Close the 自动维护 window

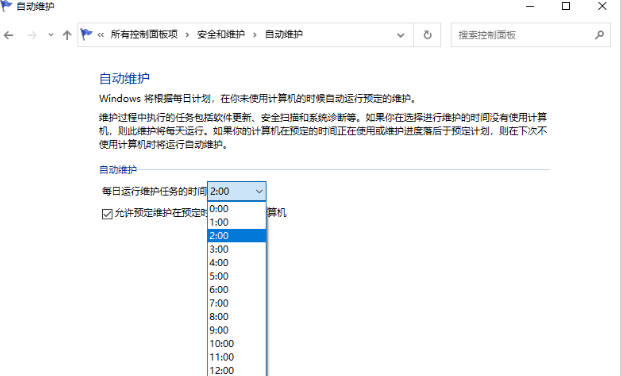coord(602,6)
